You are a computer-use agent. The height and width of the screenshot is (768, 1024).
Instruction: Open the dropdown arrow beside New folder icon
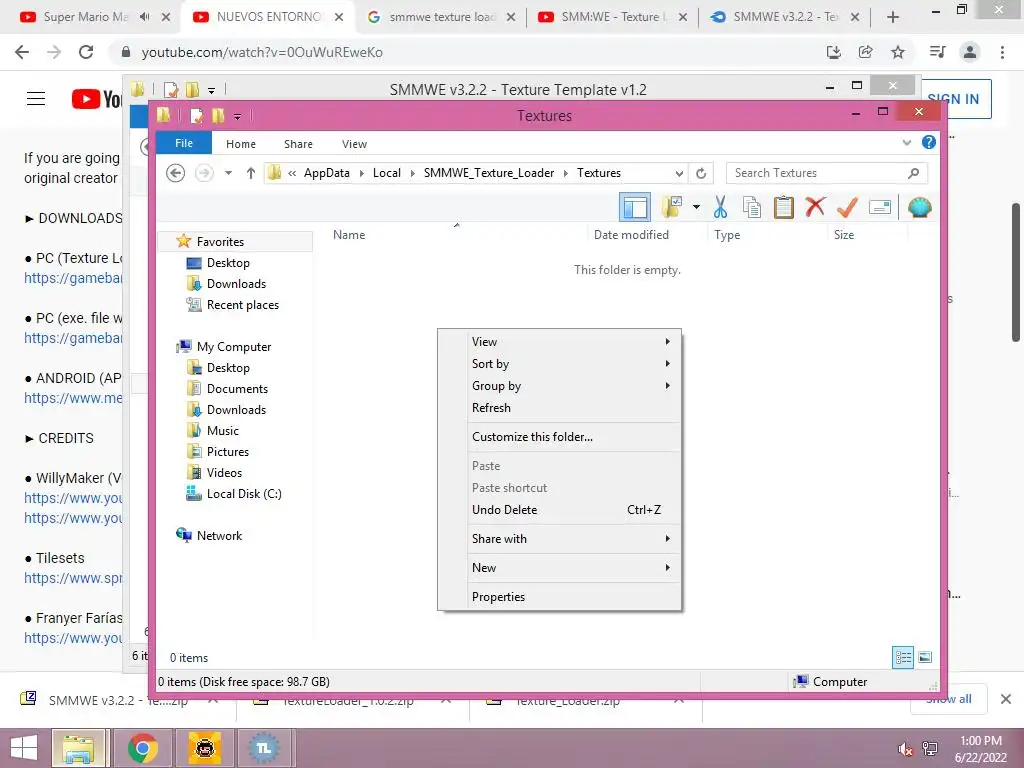point(696,208)
